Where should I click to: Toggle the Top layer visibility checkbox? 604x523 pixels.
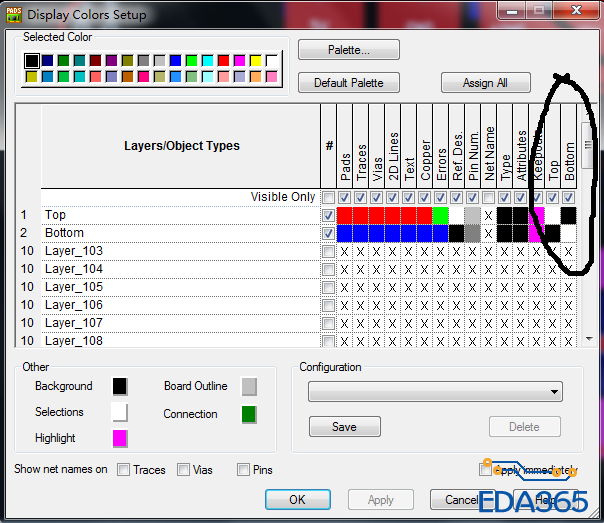click(328, 215)
